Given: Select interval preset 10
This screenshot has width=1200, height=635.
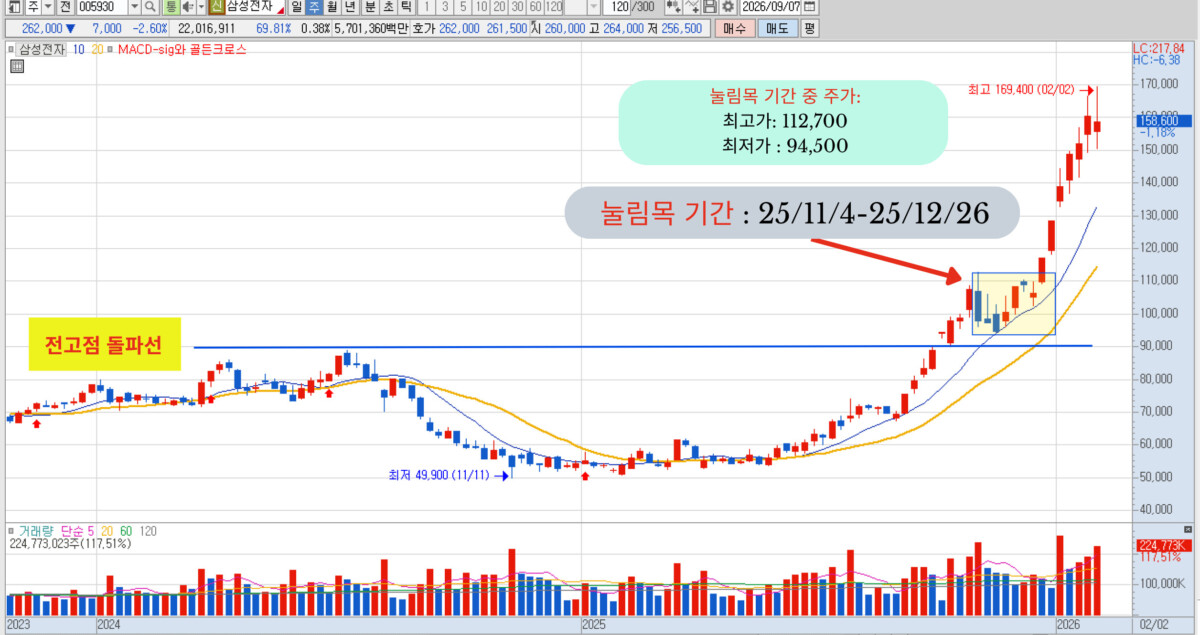Looking at the screenshot, I should [x=481, y=7].
